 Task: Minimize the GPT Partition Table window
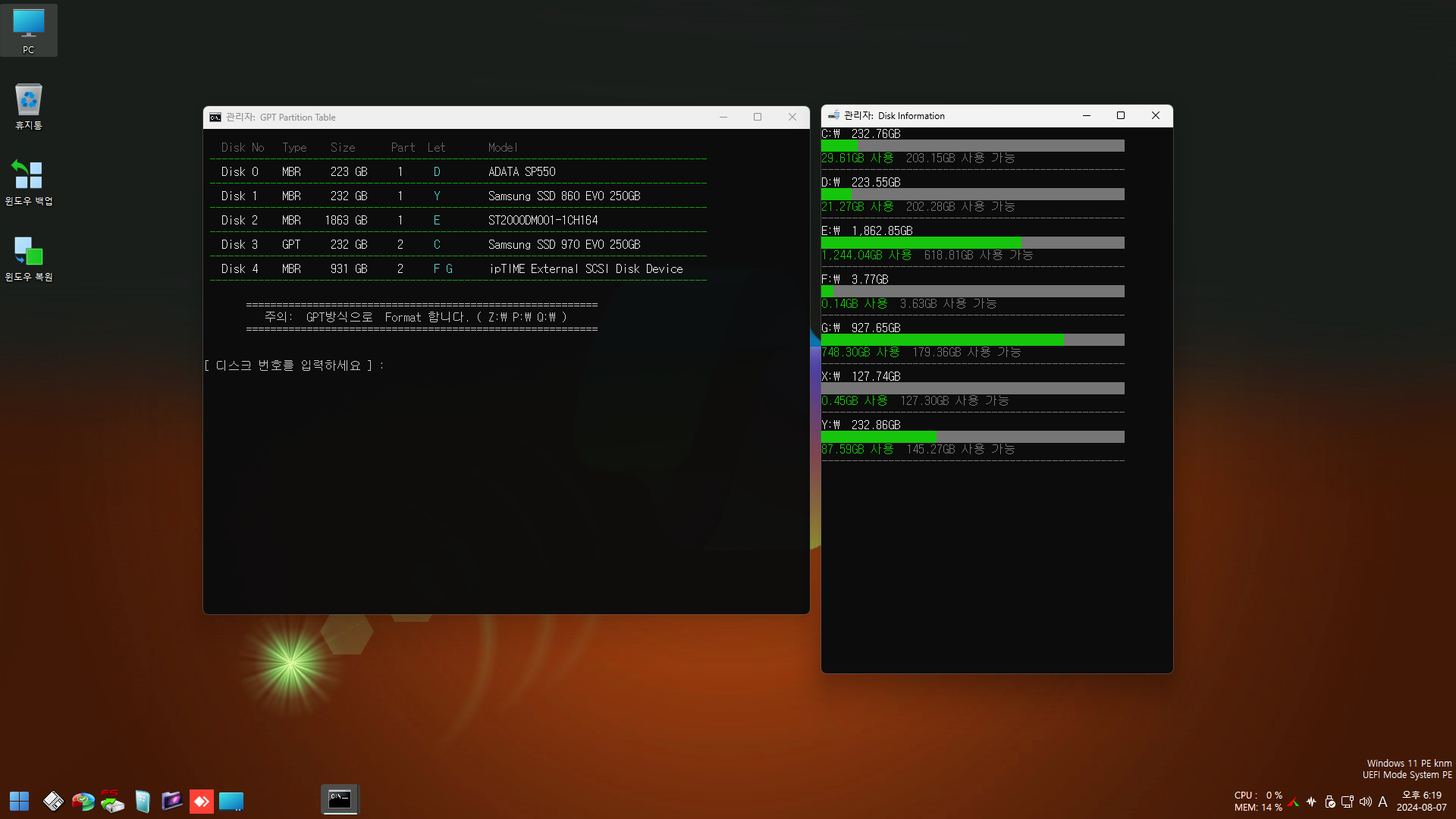723,117
